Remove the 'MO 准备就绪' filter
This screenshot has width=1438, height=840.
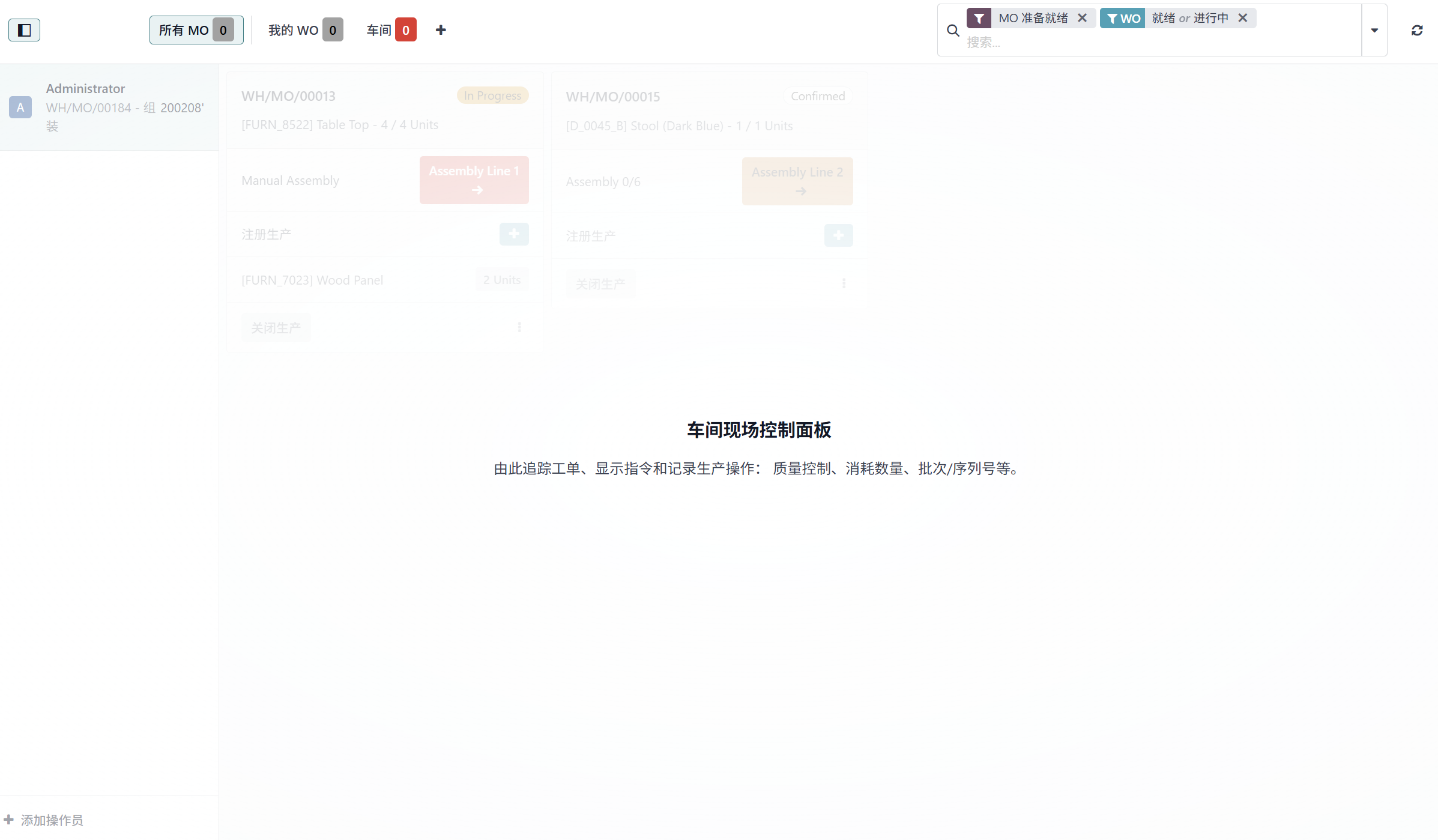point(1083,18)
